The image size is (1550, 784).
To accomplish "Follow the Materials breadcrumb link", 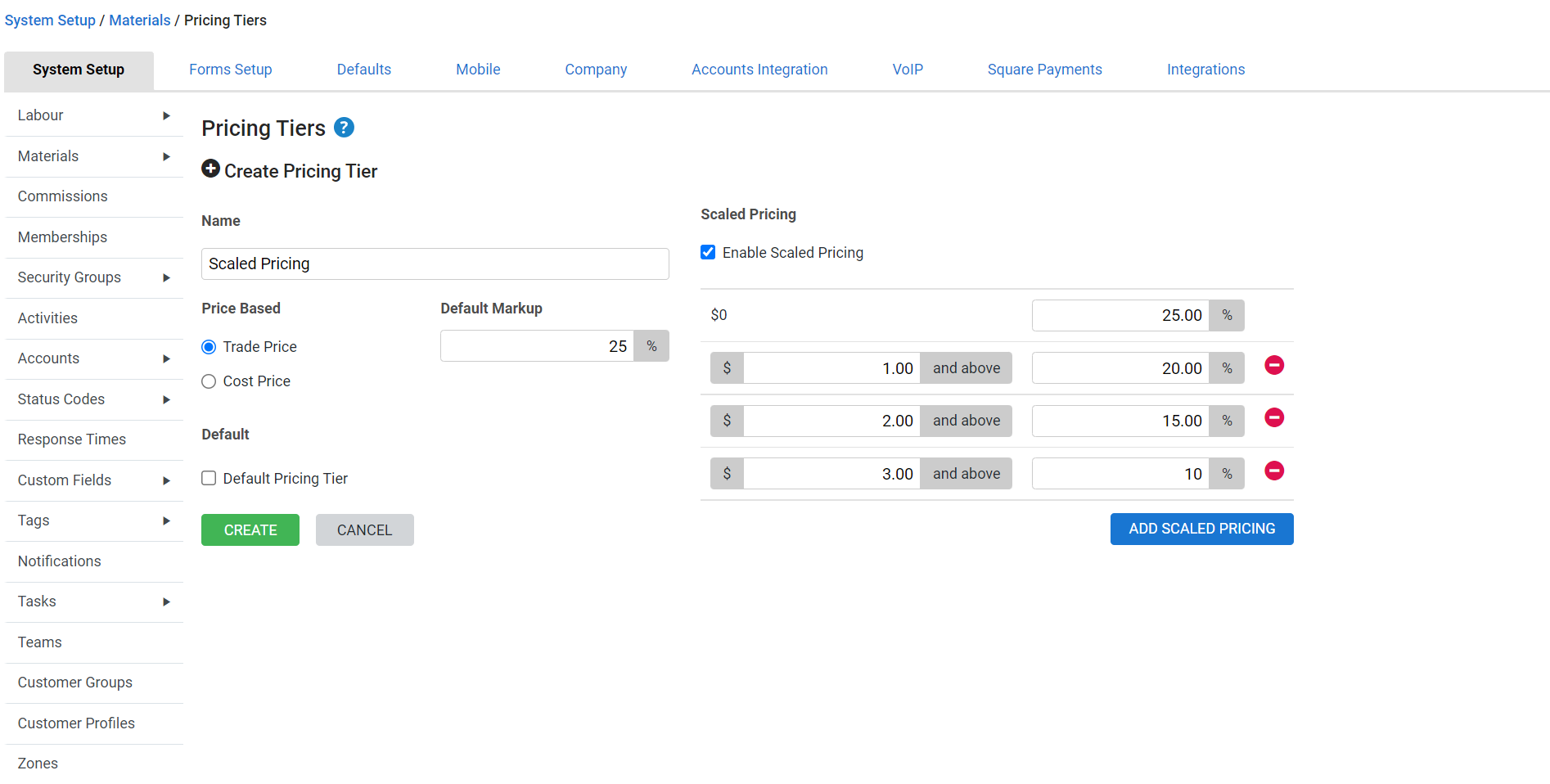I will [140, 20].
